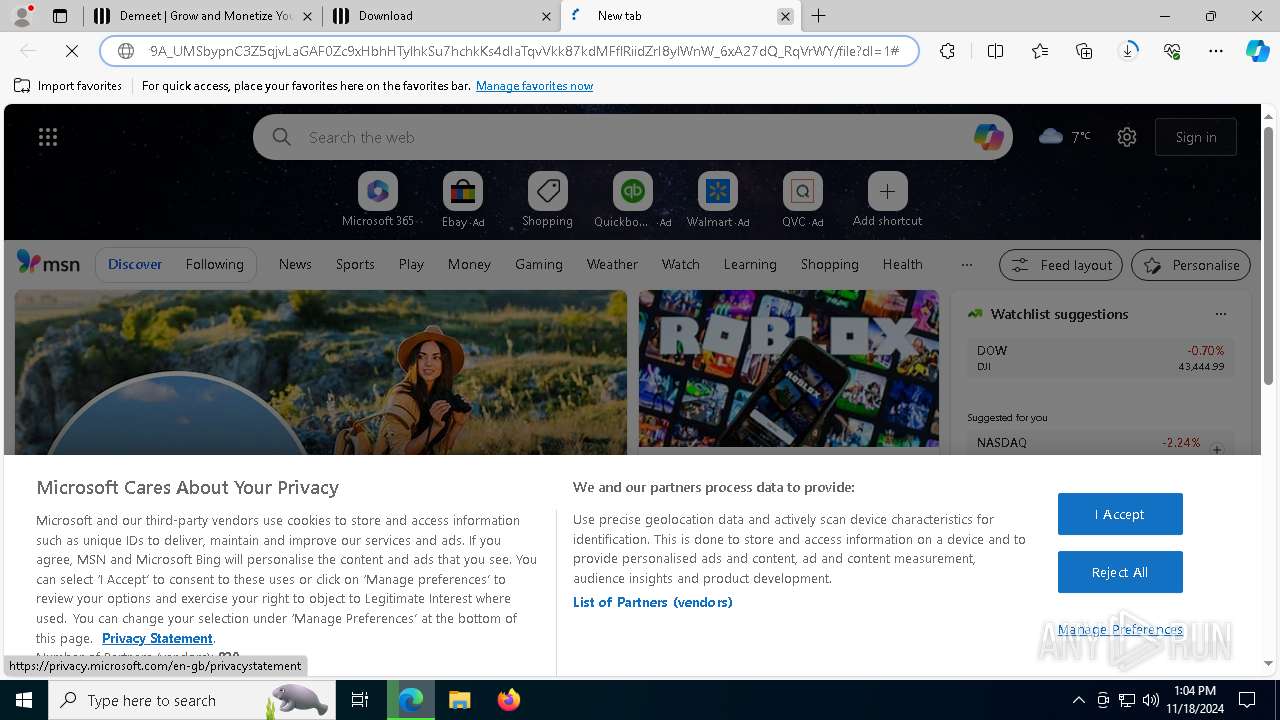Open the Learning category
The width and height of the screenshot is (1280, 720).
750,264
